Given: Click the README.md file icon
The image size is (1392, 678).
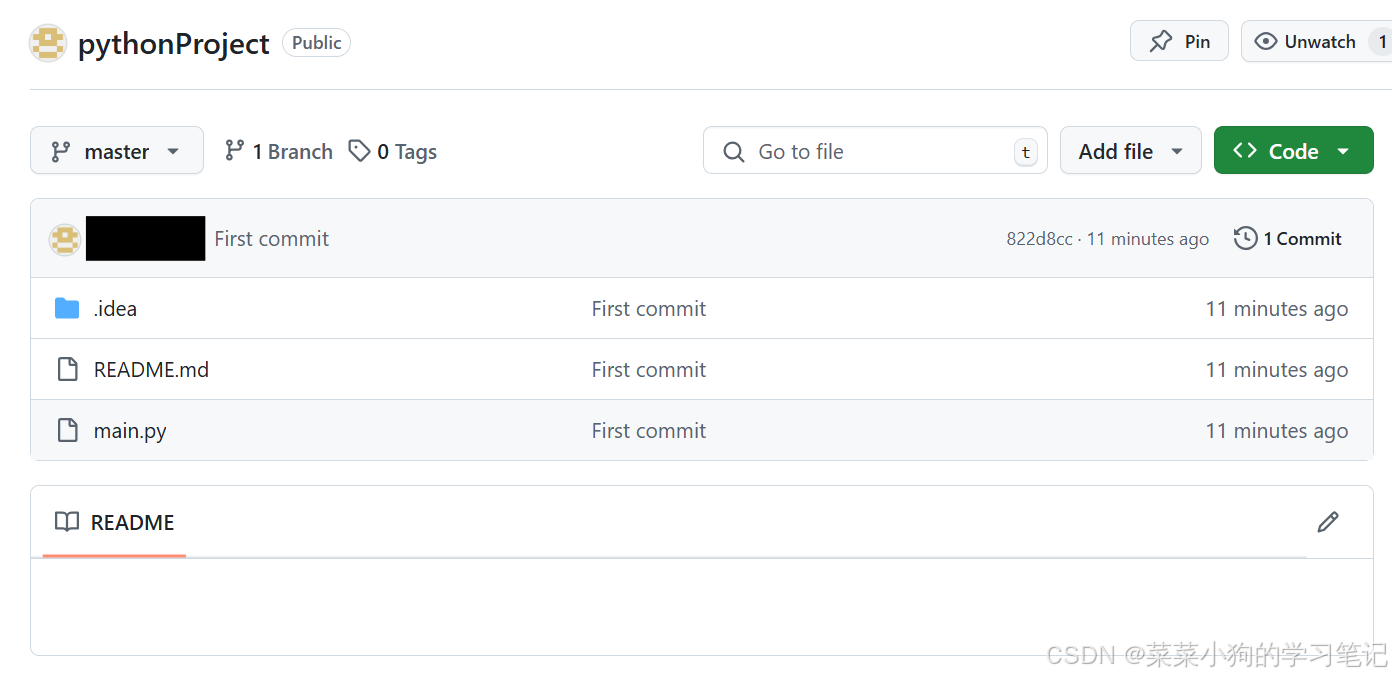Looking at the screenshot, I should (x=67, y=370).
